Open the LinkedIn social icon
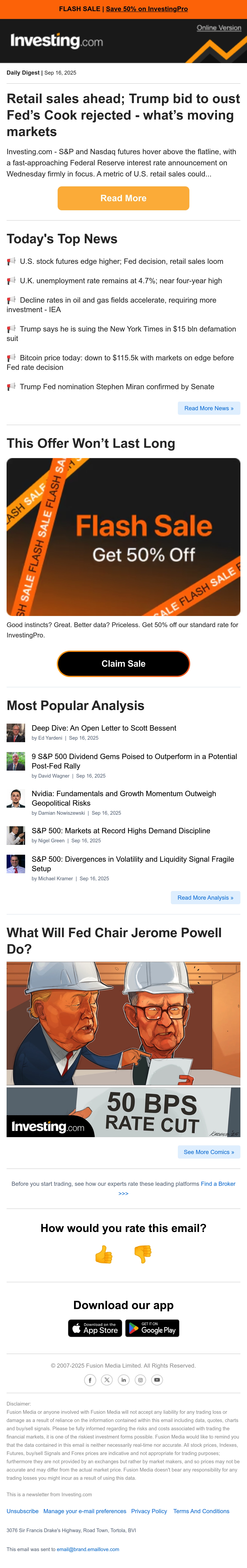 coord(123,1380)
